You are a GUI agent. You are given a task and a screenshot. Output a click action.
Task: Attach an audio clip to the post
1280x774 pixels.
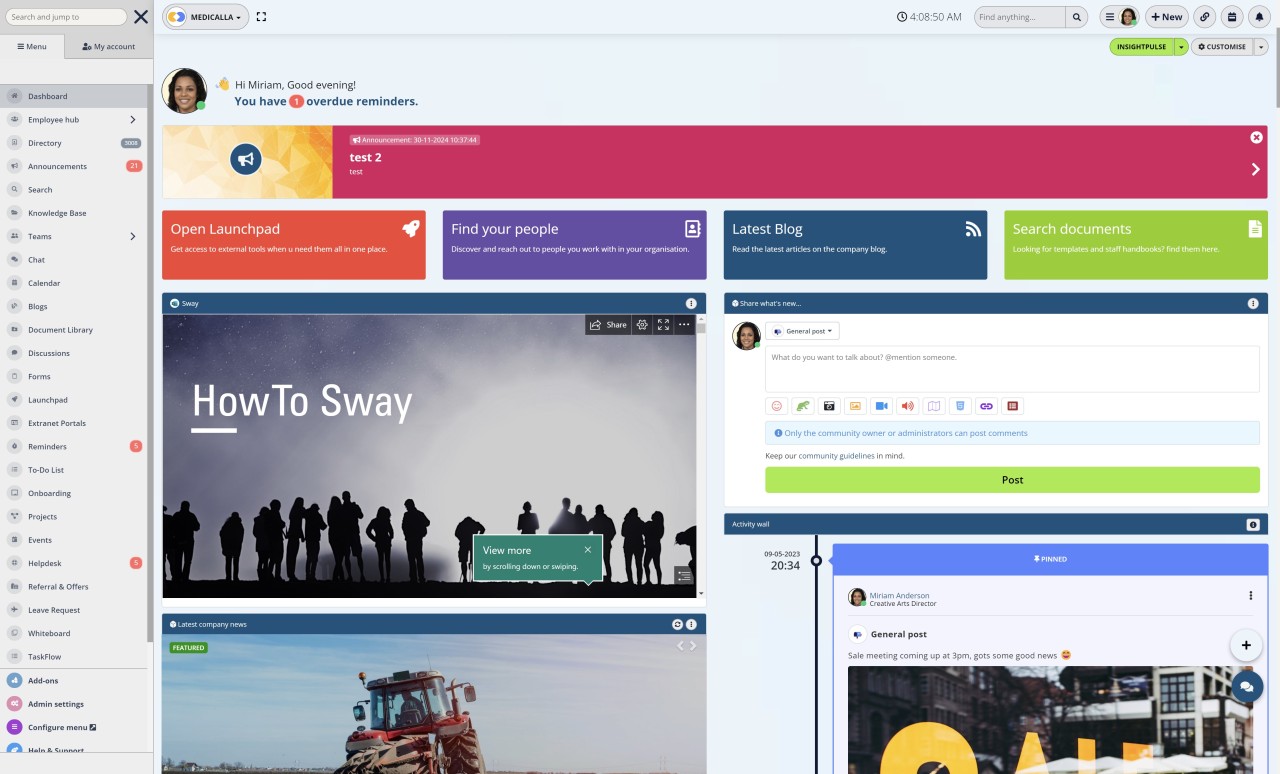(907, 405)
